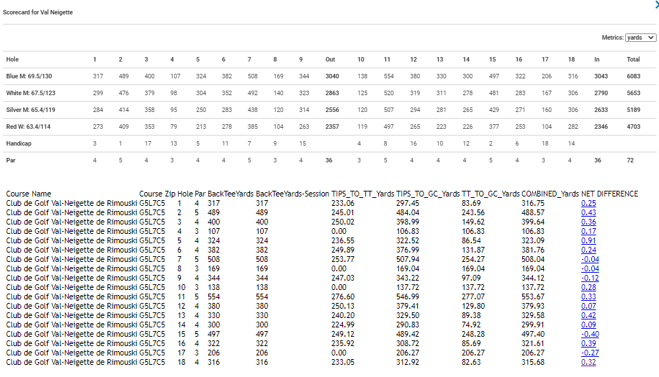The height and width of the screenshot is (377, 659).
Task: Open the Metrics yards dropdown
Action: click(x=641, y=37)
